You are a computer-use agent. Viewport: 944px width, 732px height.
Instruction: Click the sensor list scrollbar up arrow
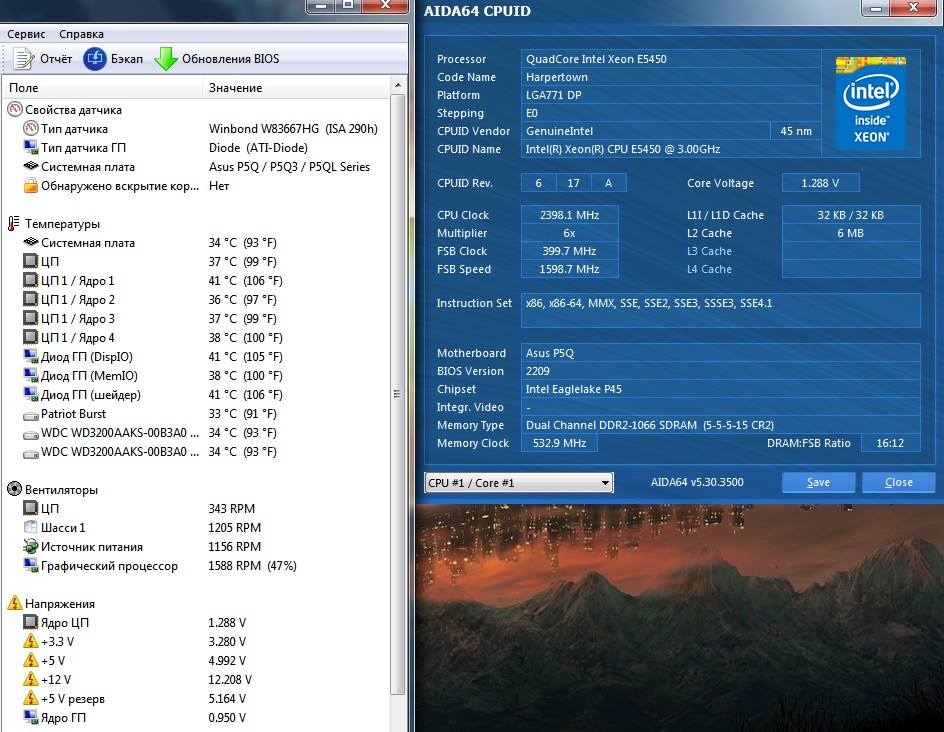point(398,85)
